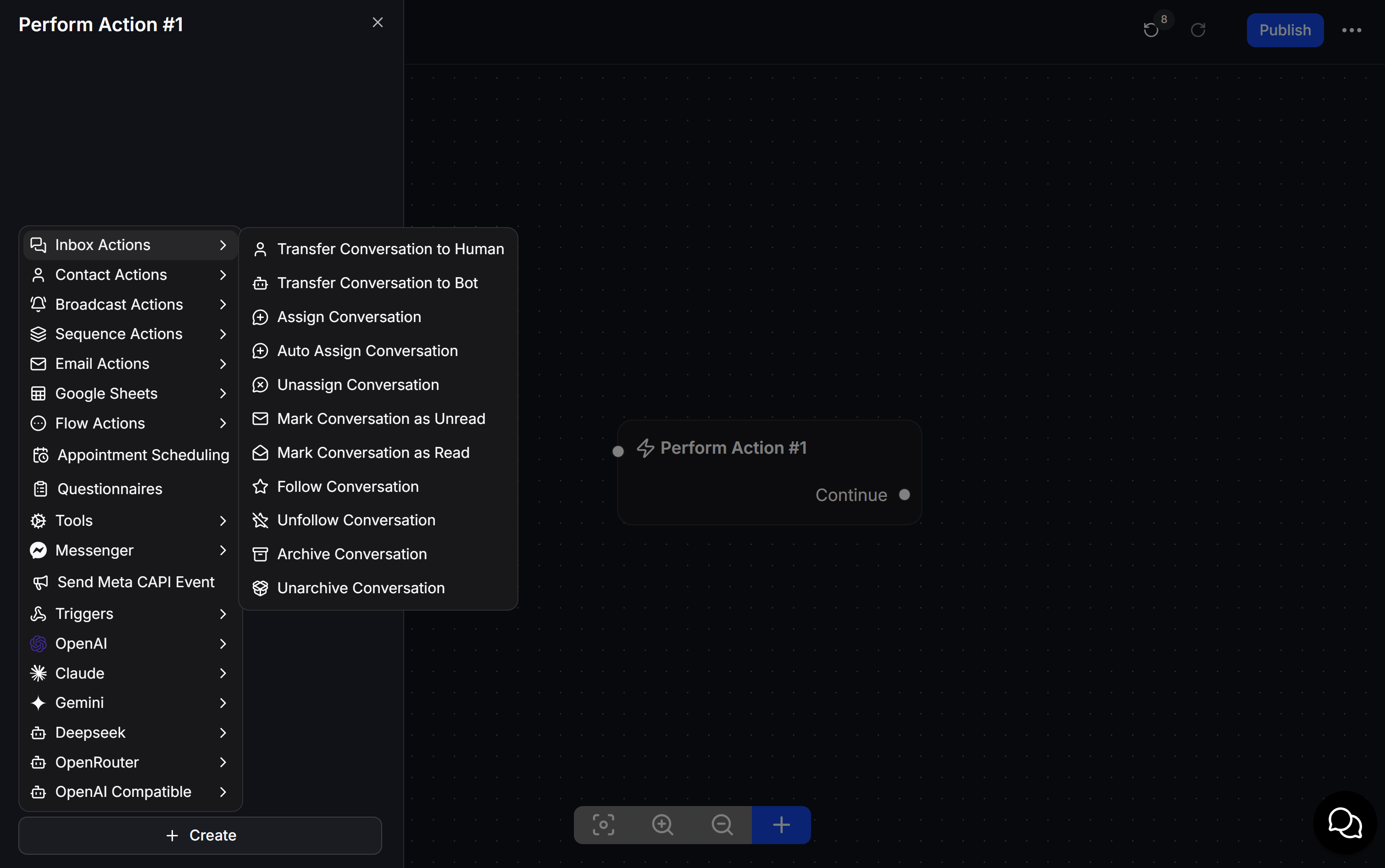Viewport: 1385px width, 868px height.
Task: Expand Contact Actions submenu
Action: pos(130,275)
